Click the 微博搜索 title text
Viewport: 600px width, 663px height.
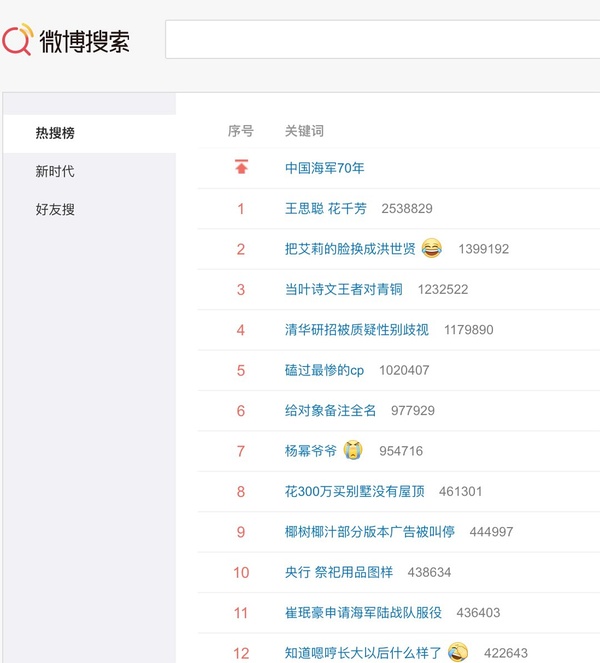[x=85, y=41]
